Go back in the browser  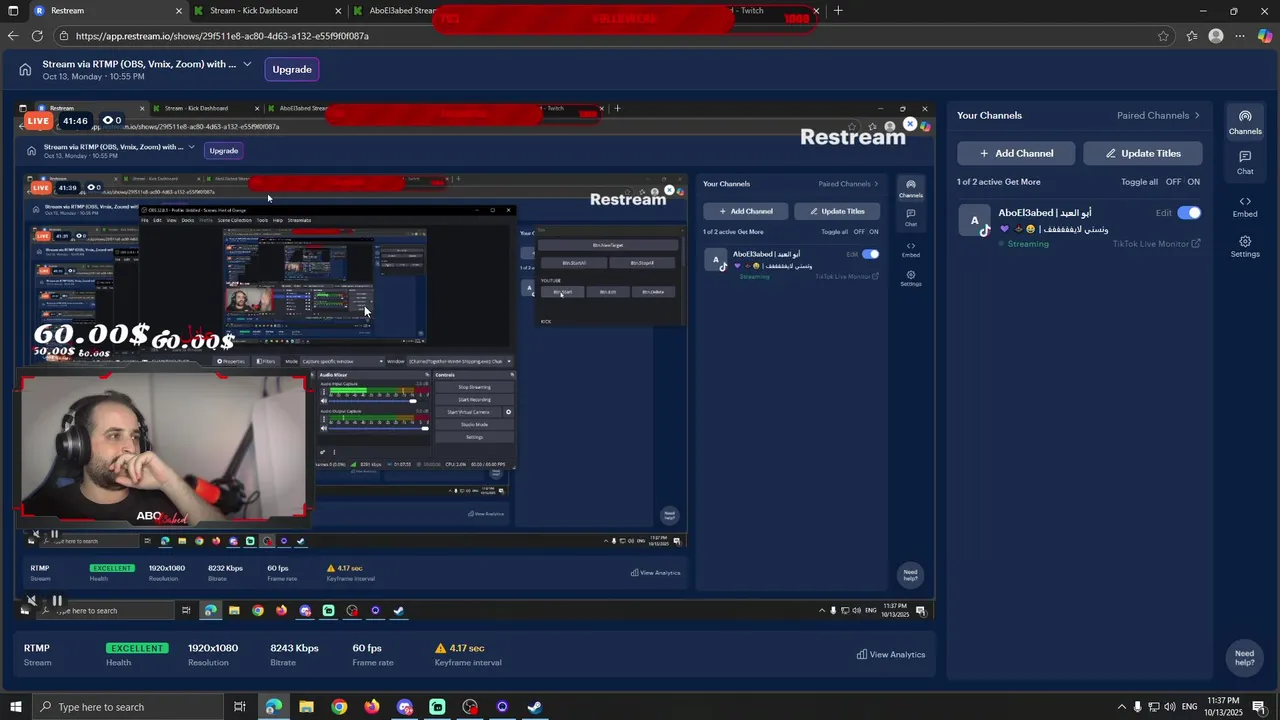coord(12,35)
